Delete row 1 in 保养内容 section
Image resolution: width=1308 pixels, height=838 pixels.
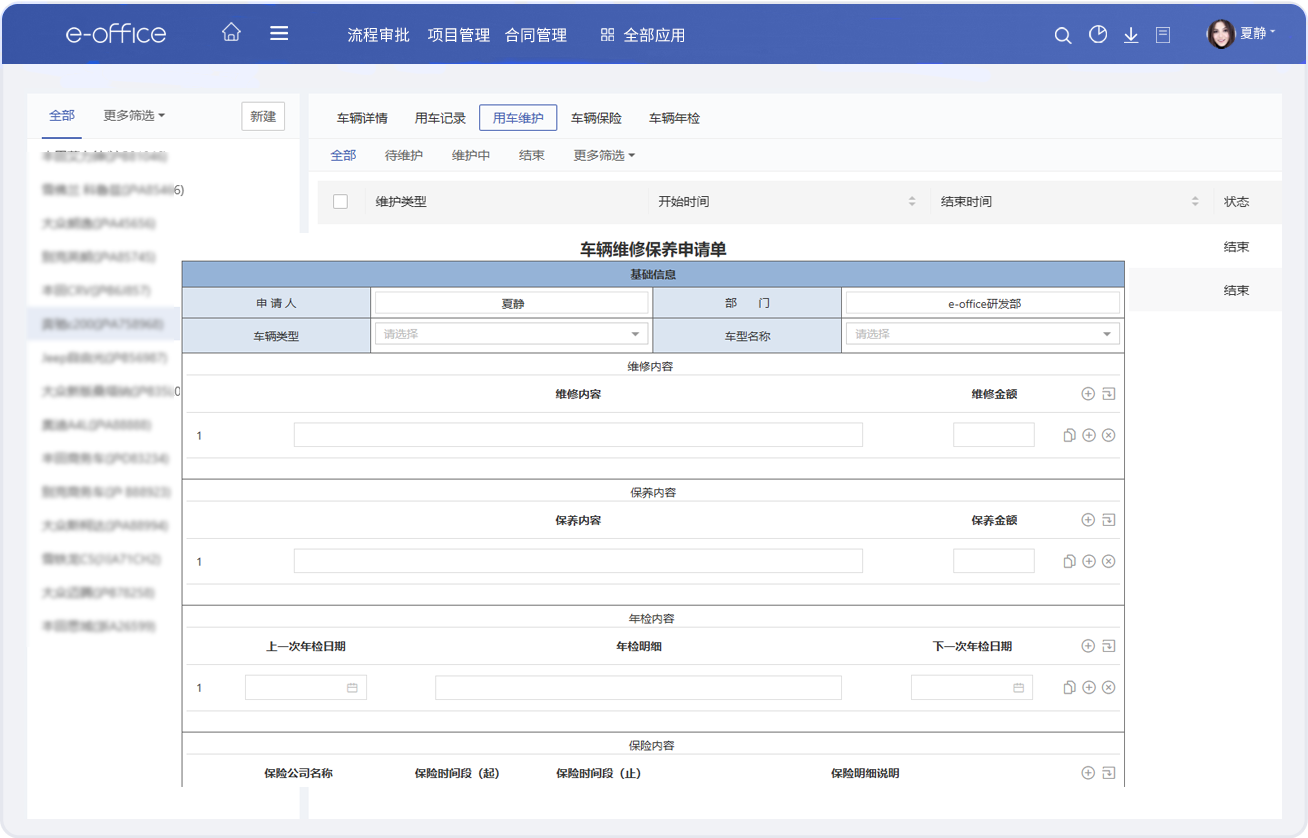click(1108, 561)
